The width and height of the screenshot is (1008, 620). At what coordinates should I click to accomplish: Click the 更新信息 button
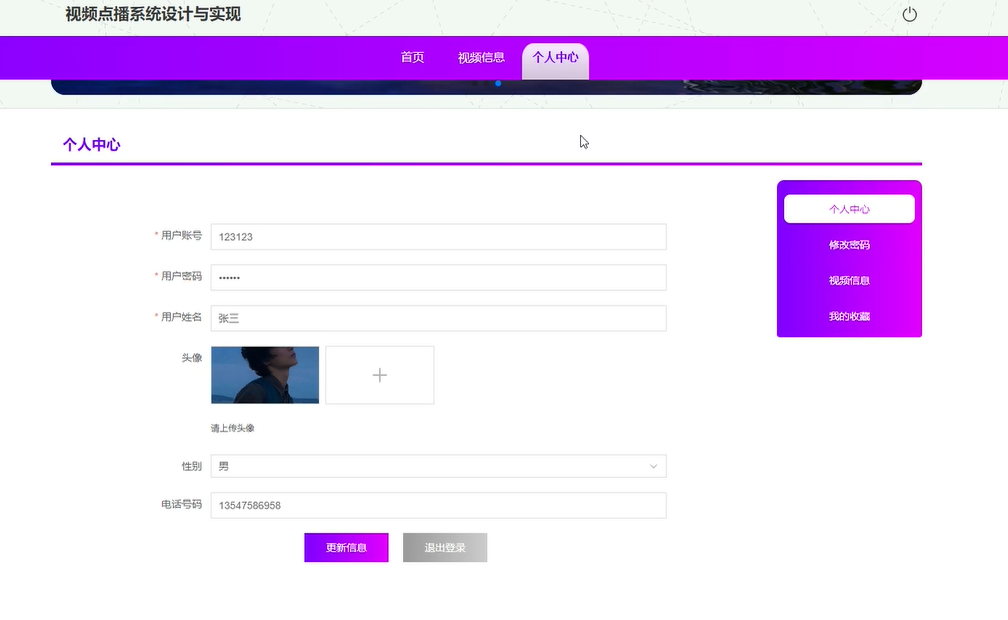point(346,547)
